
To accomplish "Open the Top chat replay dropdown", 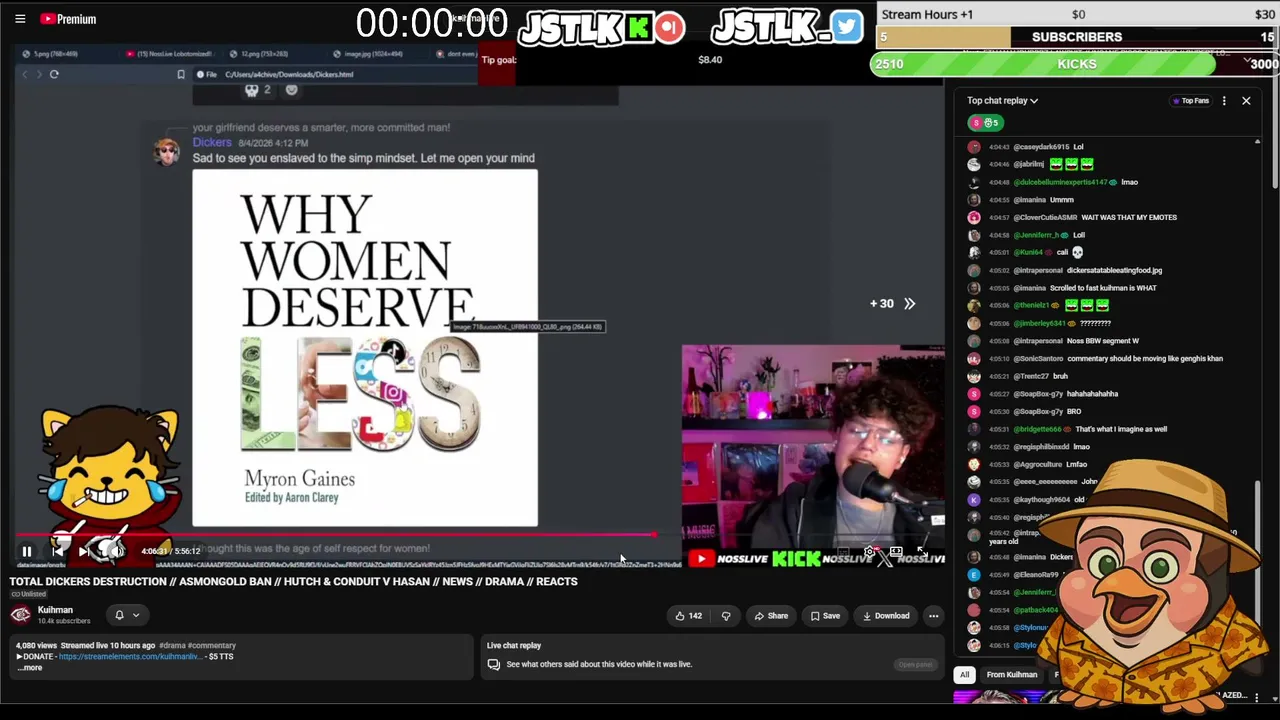I will pyautogui.click(x=1002, y=101).
